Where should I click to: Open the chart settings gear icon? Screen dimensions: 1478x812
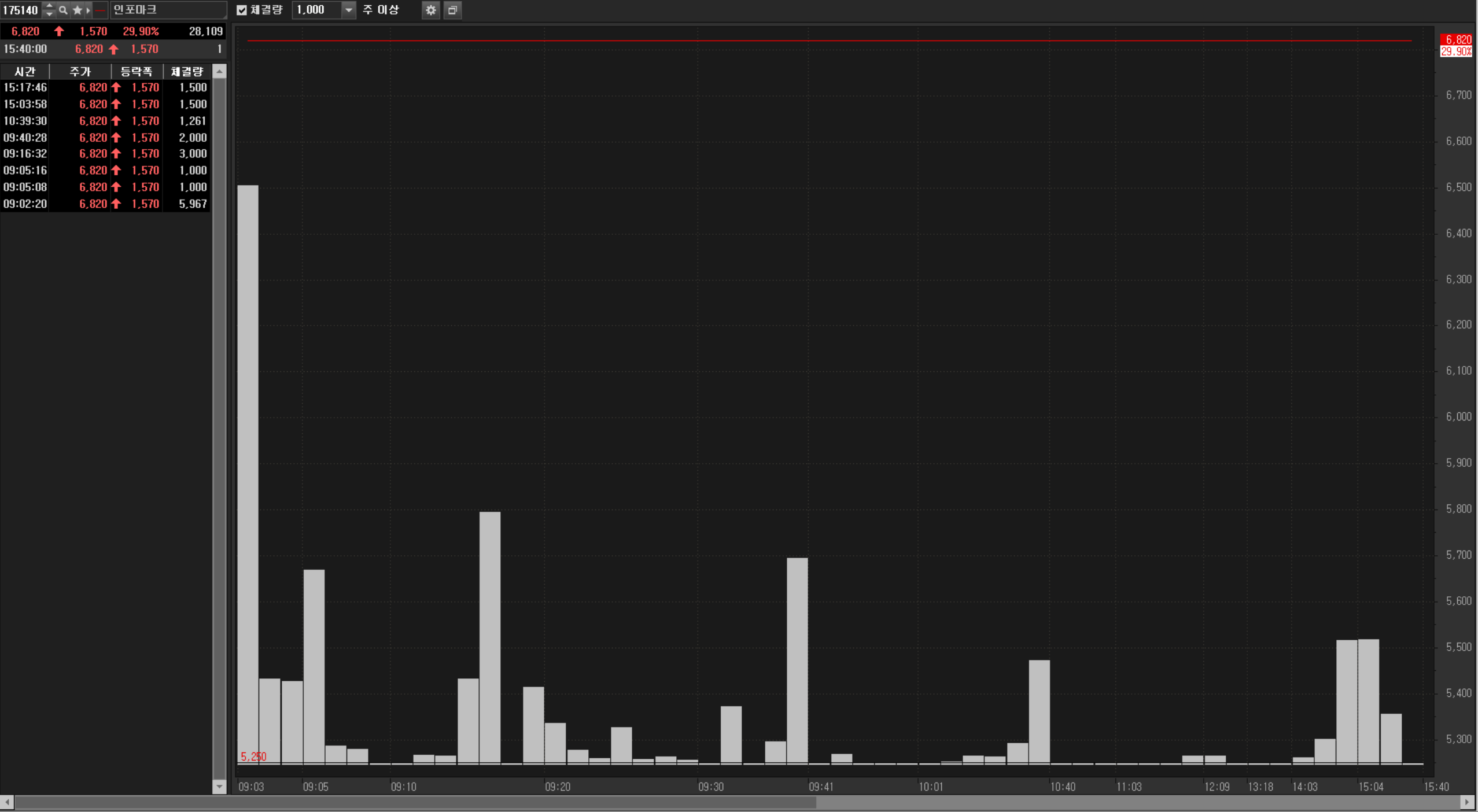[x=430, y=10]
